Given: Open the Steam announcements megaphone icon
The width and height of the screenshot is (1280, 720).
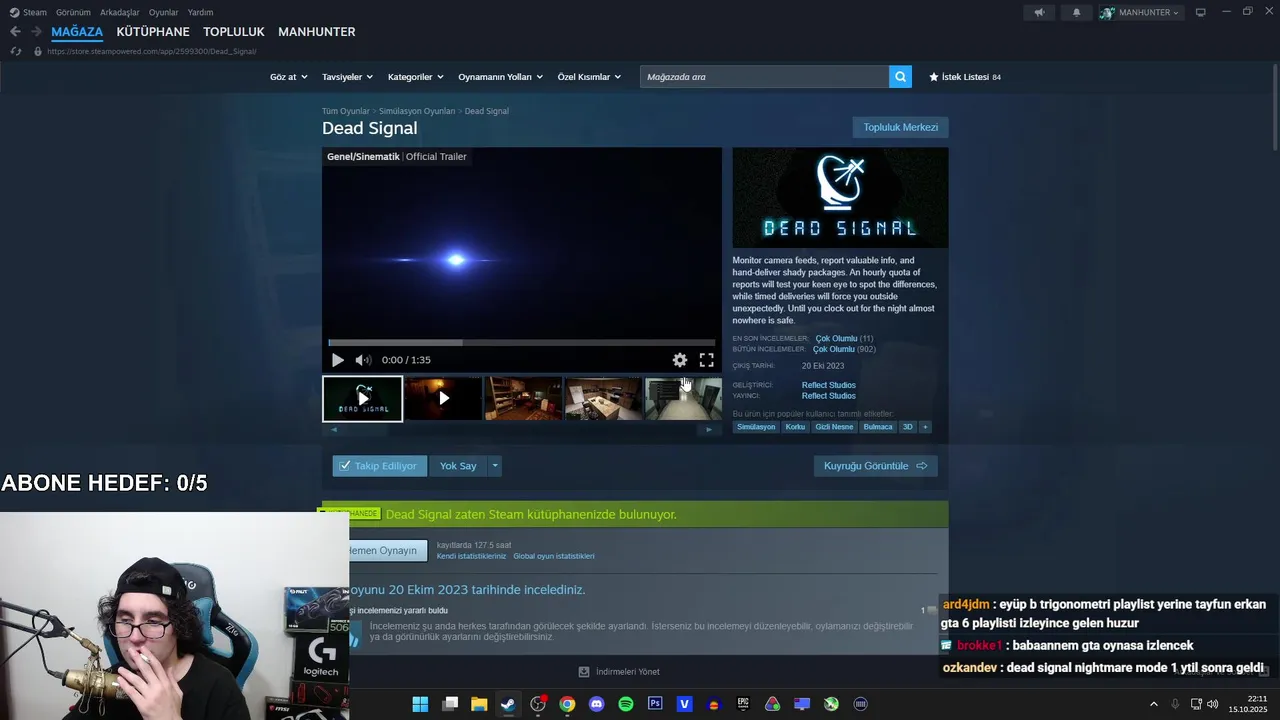Looking at the screenshot, I should [x=1039, y=12].
